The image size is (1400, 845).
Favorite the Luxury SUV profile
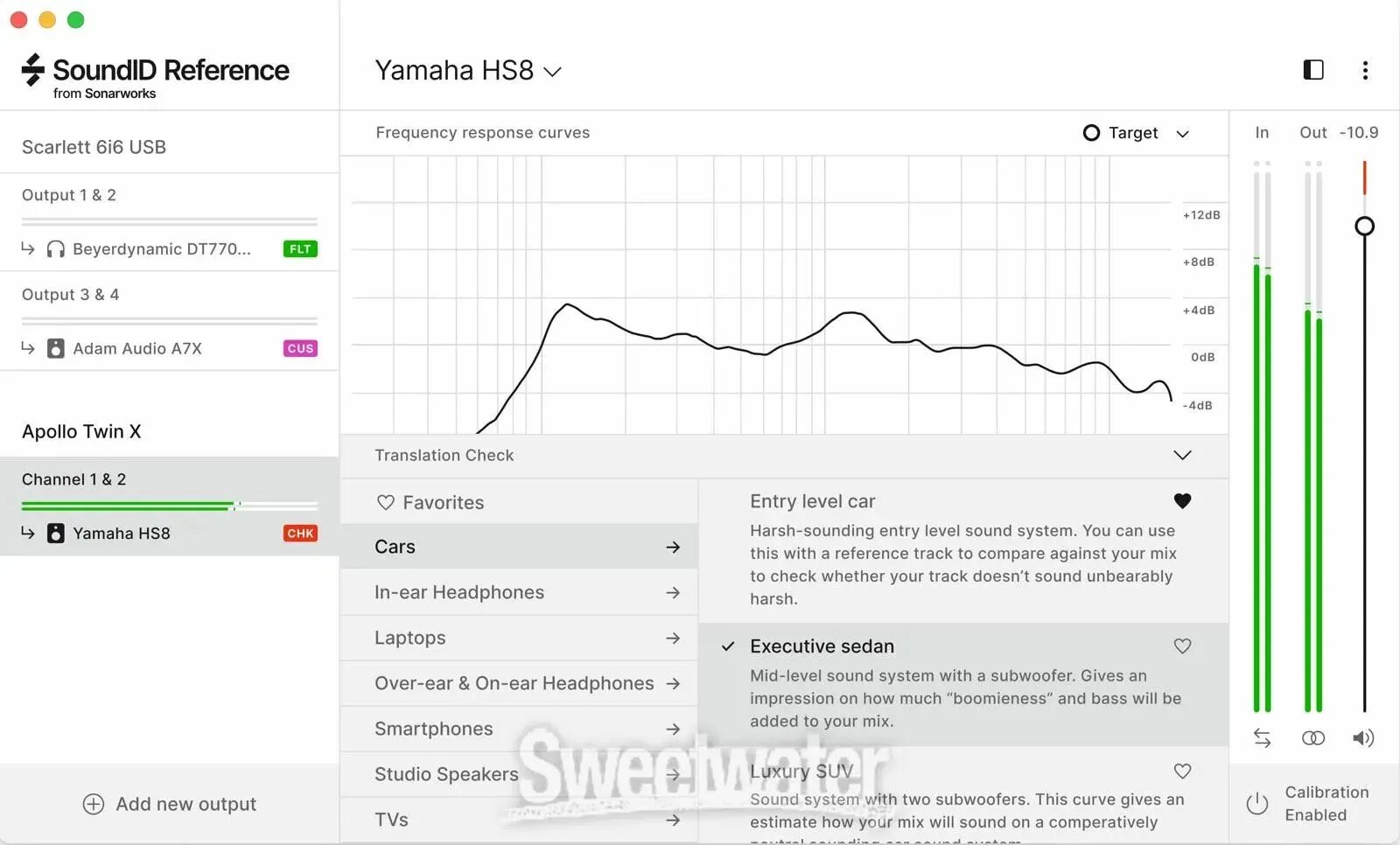(x=1182, y=772)
